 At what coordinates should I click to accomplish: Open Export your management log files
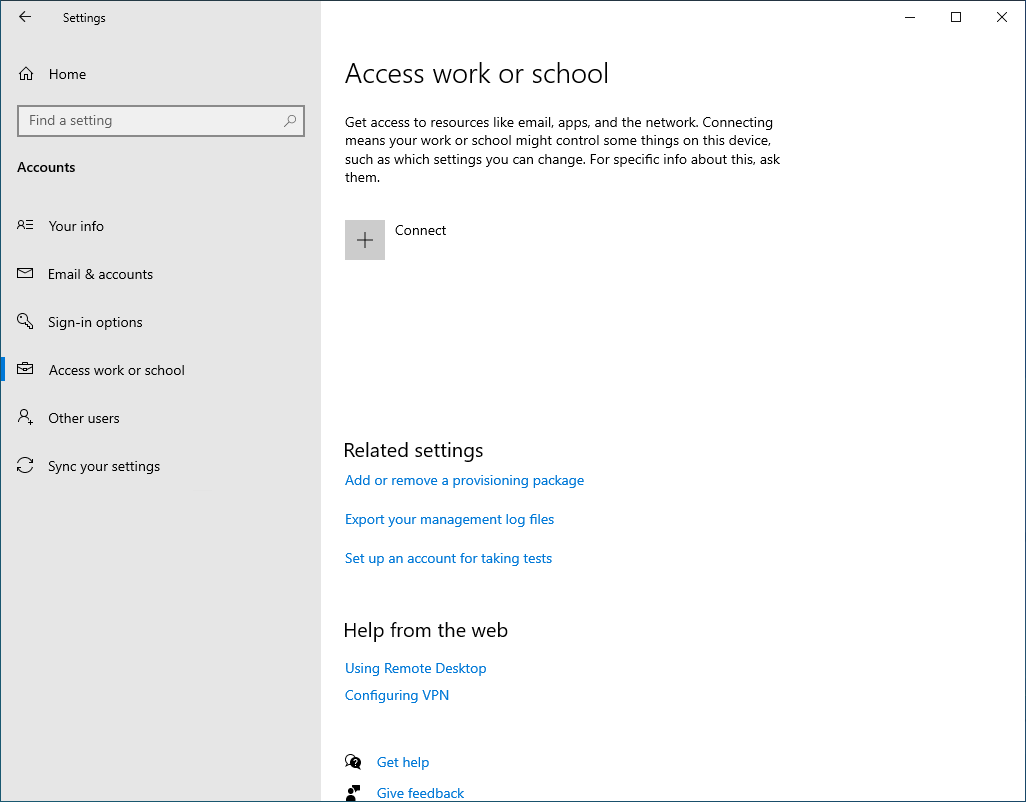tap(449, 519)
